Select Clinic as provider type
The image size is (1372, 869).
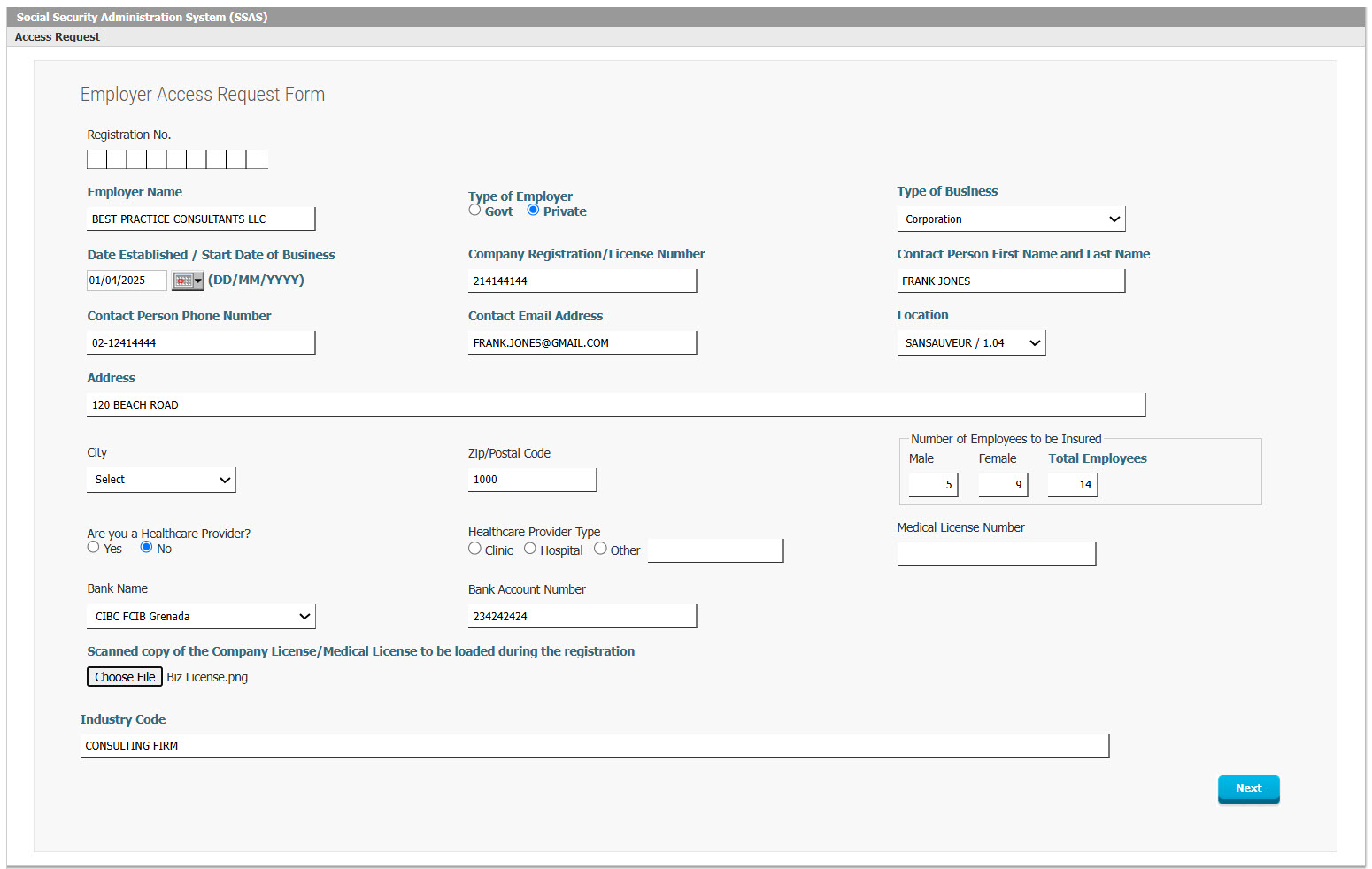pos(475,549)
